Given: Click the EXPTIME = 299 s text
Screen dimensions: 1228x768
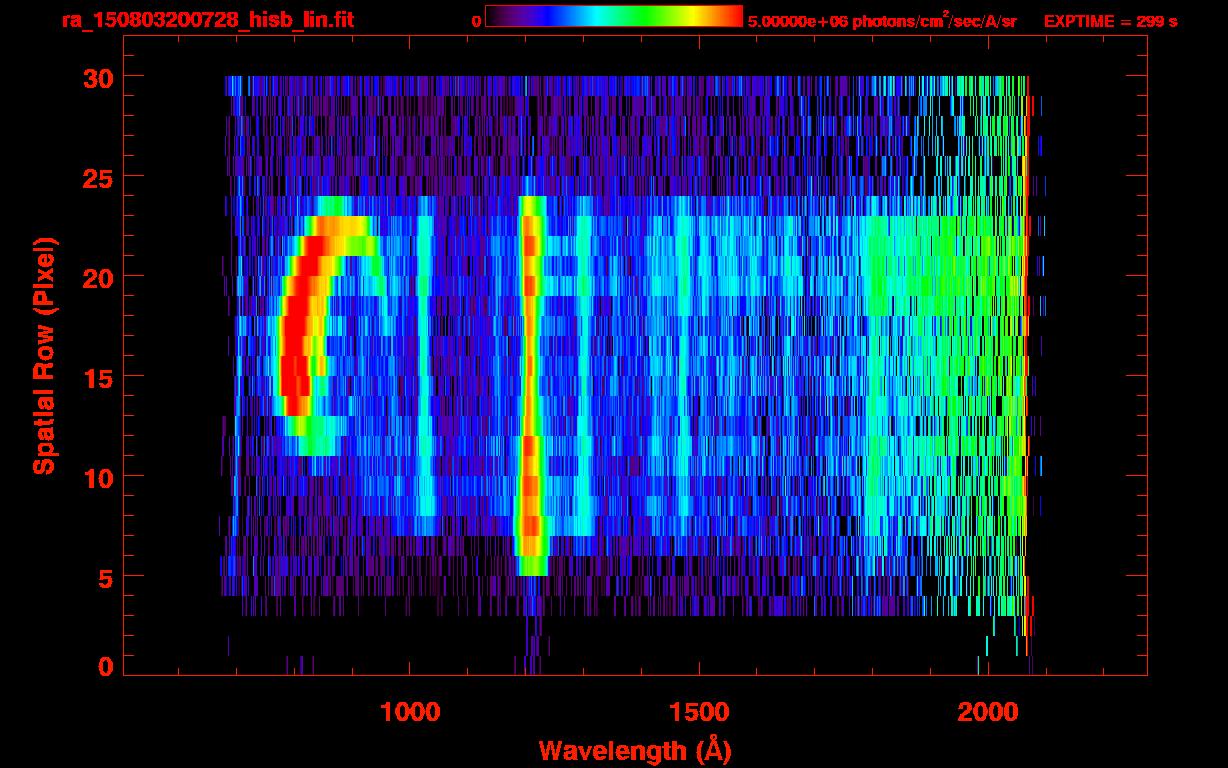Looking at the screenshot, I should 1110,21.
